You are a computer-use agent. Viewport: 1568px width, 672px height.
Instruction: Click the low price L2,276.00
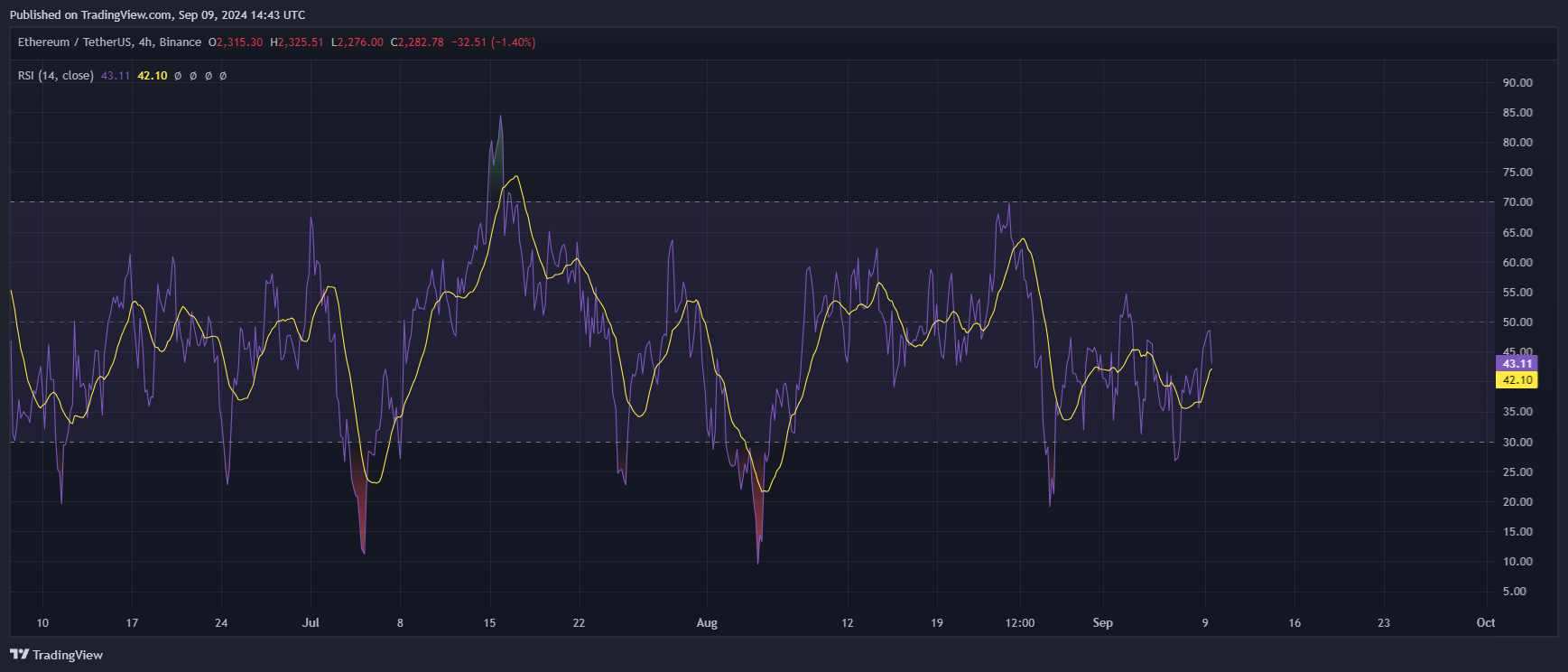(x=357, y=42)
